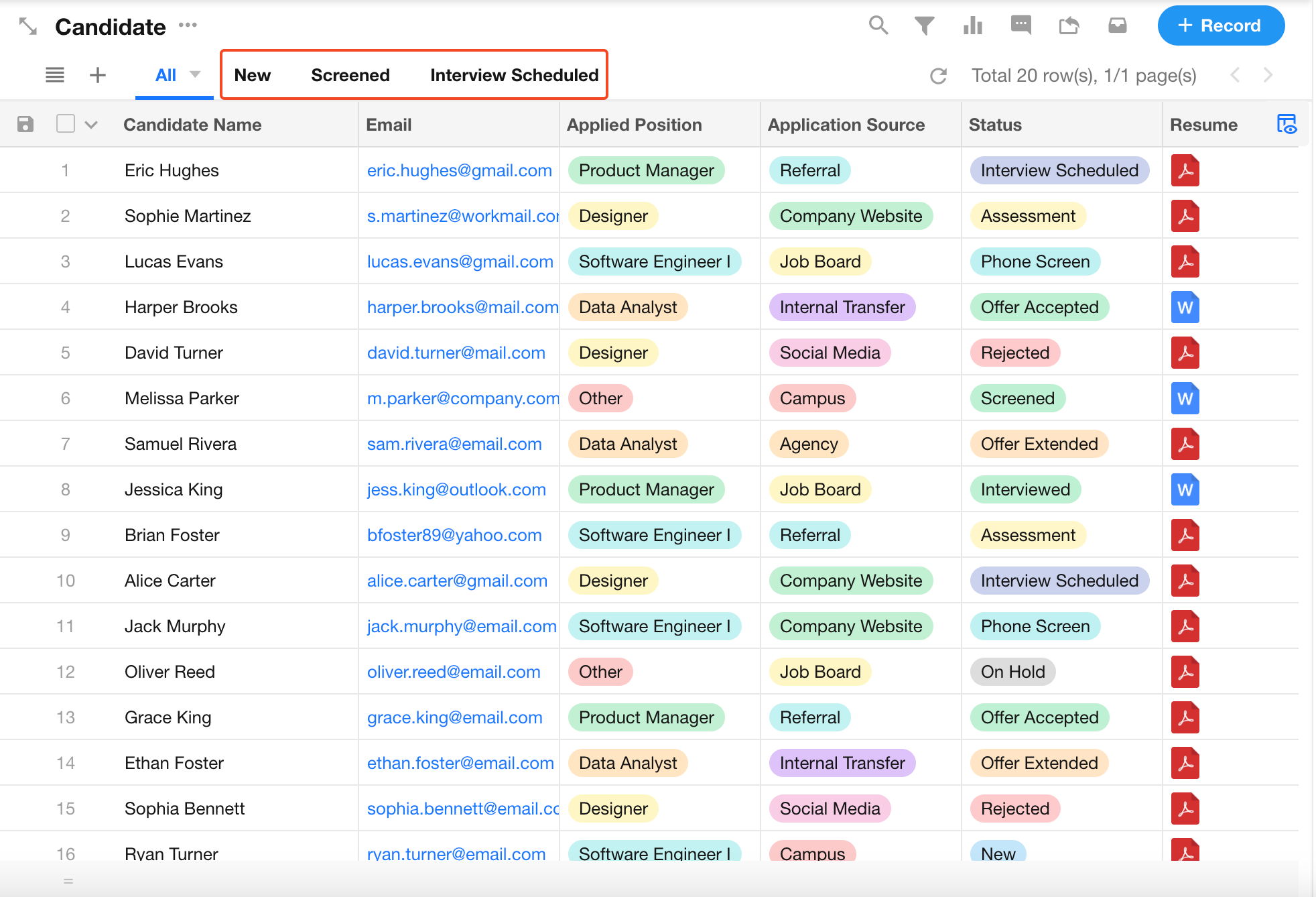Open Oliver Reed's PDF resume
The width and height of the screenshot is (1316, 897).
pyautogui.click(x=1185, y=672)
